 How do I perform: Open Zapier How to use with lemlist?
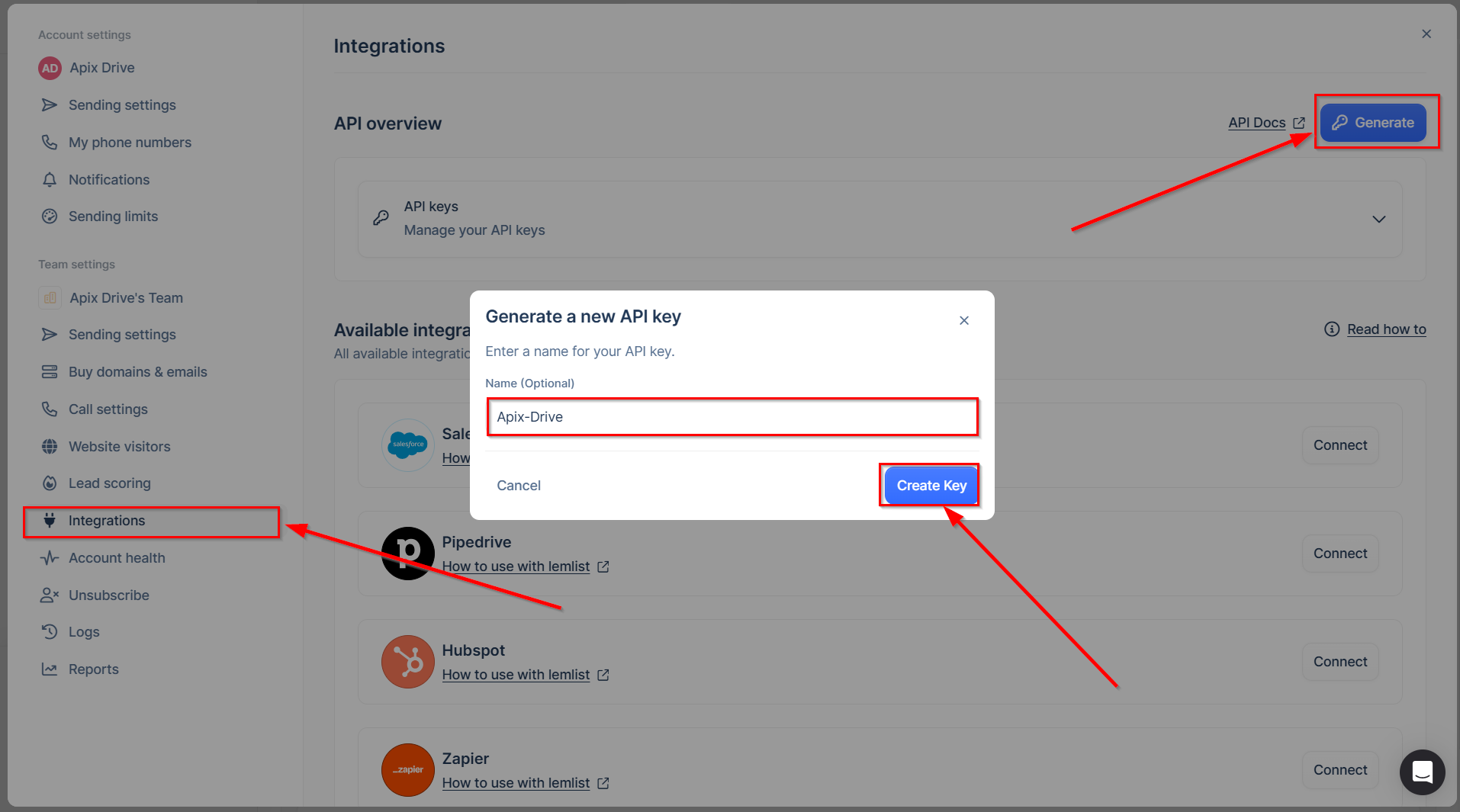click(x=516, y=783)
